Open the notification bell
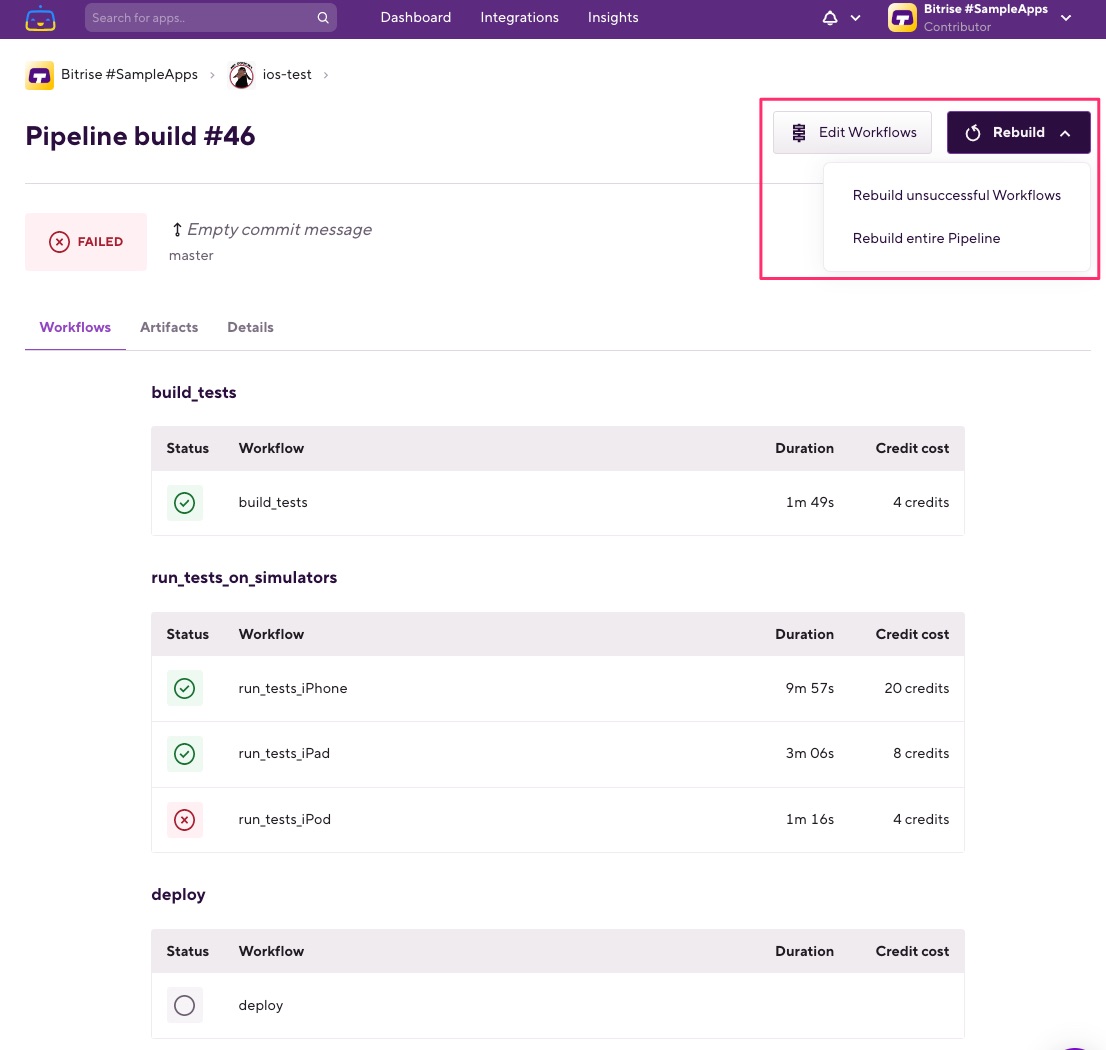The height and width of the screenshot is (1050, 1106). [829, 18]
